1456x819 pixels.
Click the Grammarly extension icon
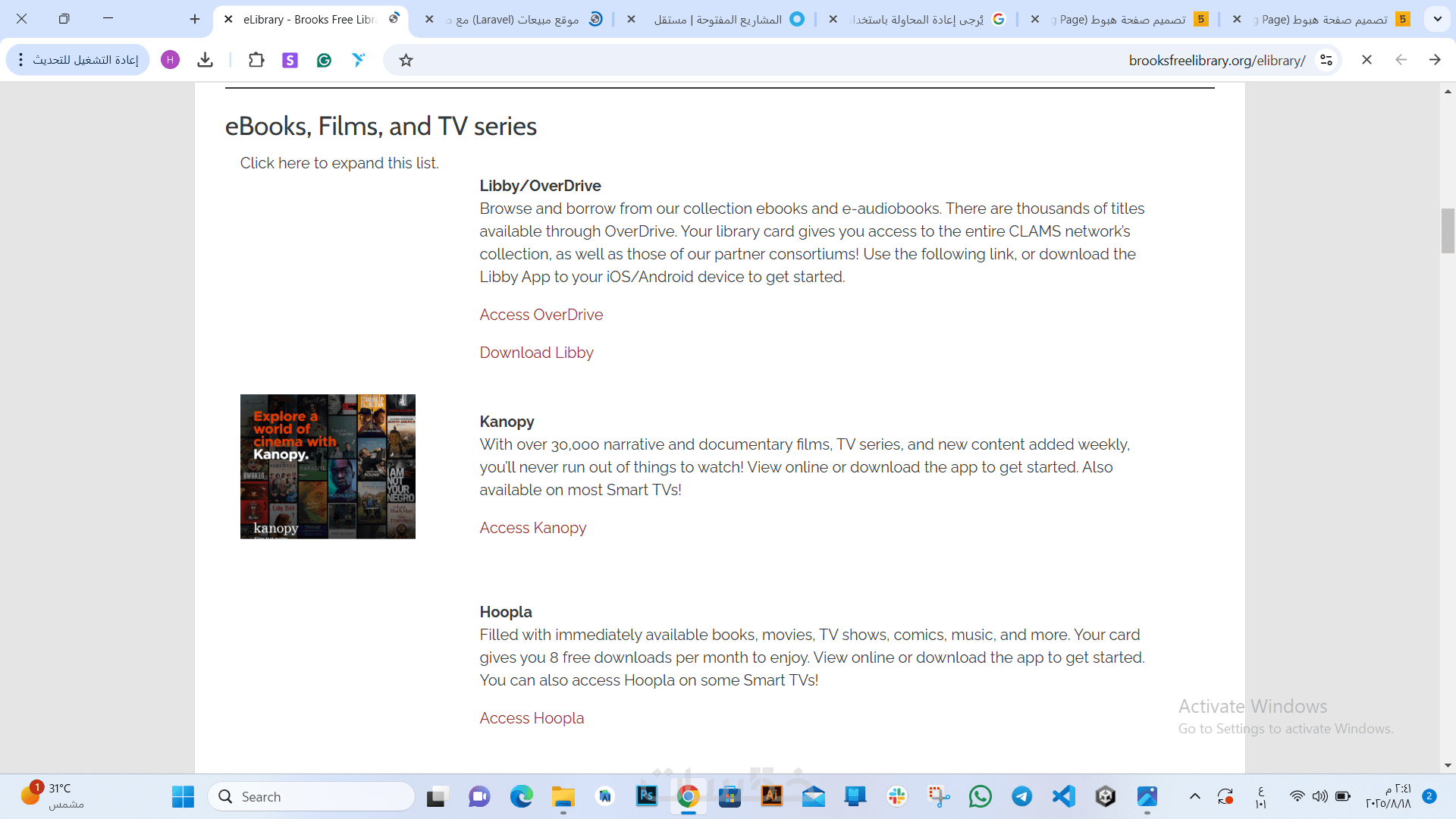[x=324, y=60]
